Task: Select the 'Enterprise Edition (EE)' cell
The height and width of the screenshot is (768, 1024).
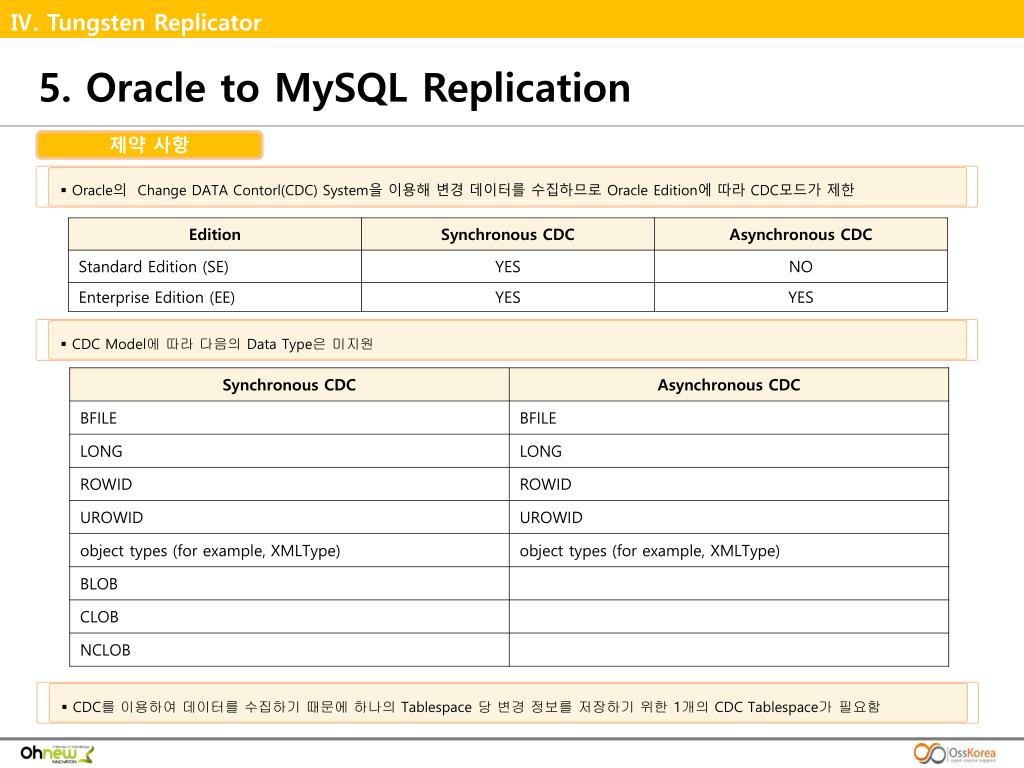Action: coord(215,297)
